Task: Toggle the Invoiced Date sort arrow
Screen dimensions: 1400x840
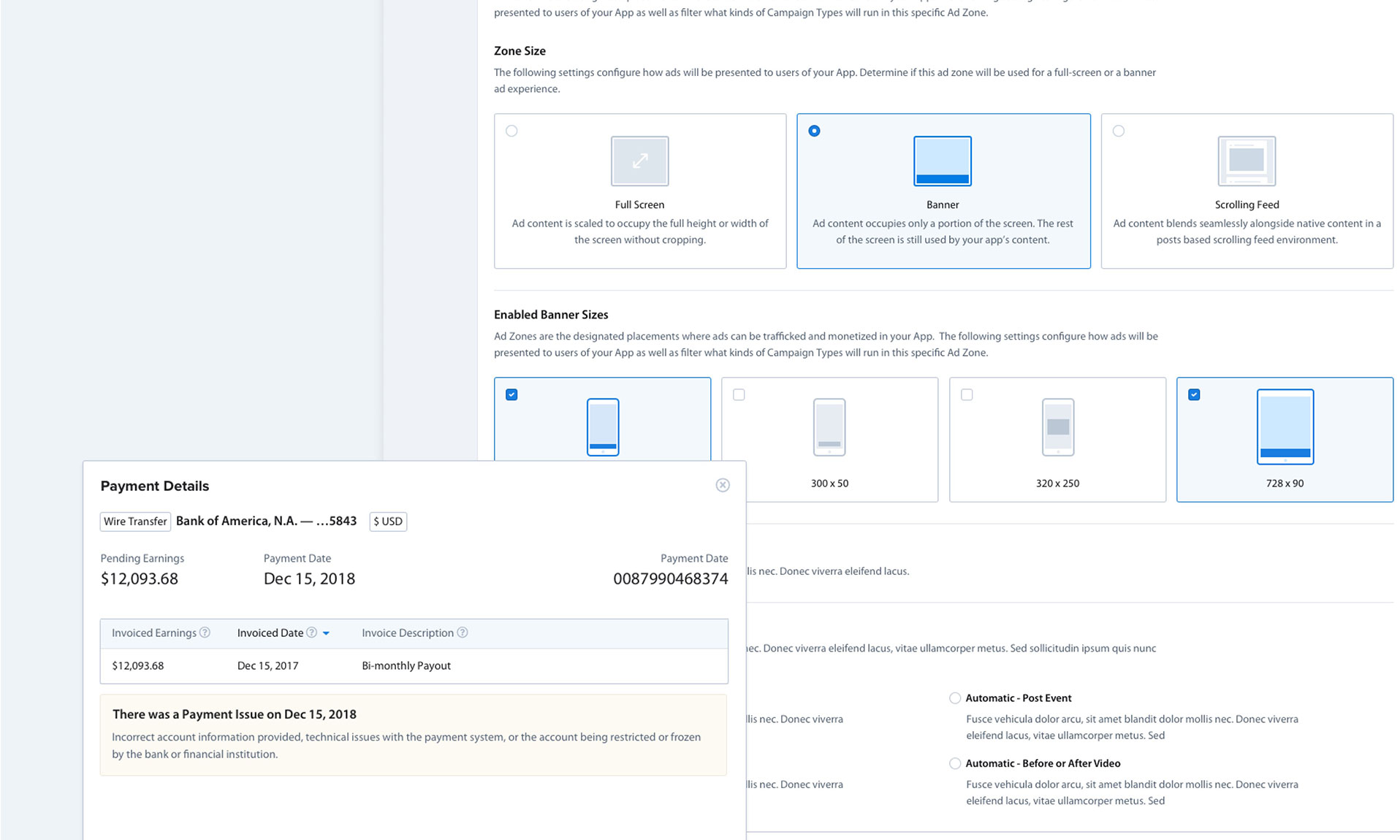Action: [326, 633]
